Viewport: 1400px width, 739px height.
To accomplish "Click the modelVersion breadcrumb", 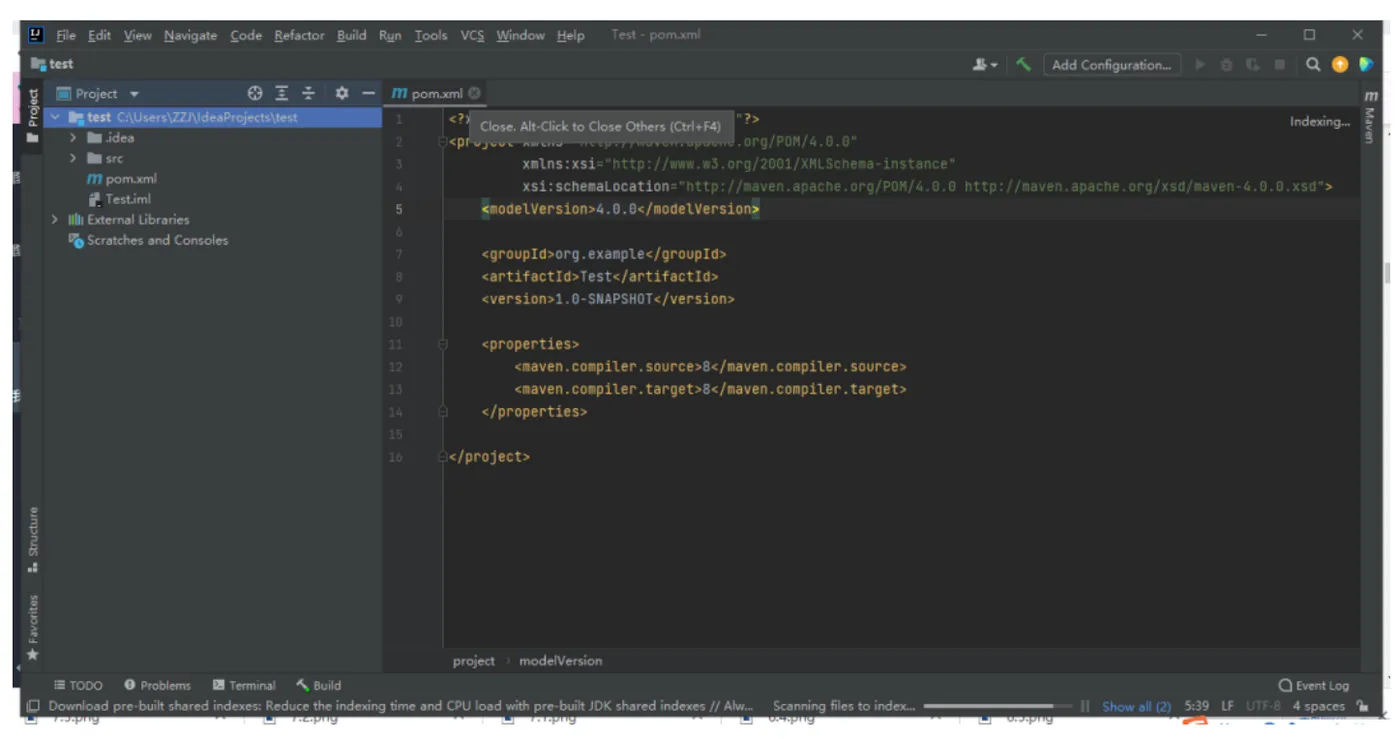I will [x=560, y=661].
